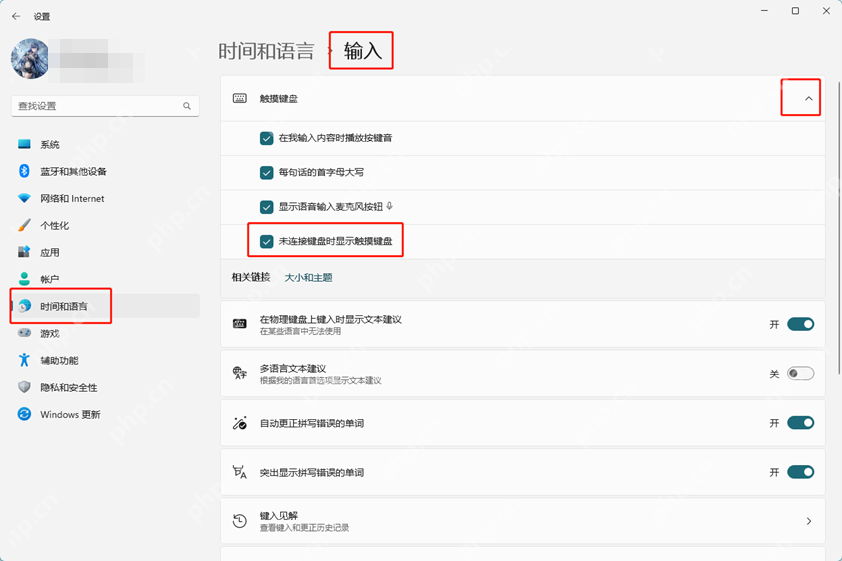
Task: Uncheck 在我输入内容时播放按键音
Action: (x=266, y=138)
